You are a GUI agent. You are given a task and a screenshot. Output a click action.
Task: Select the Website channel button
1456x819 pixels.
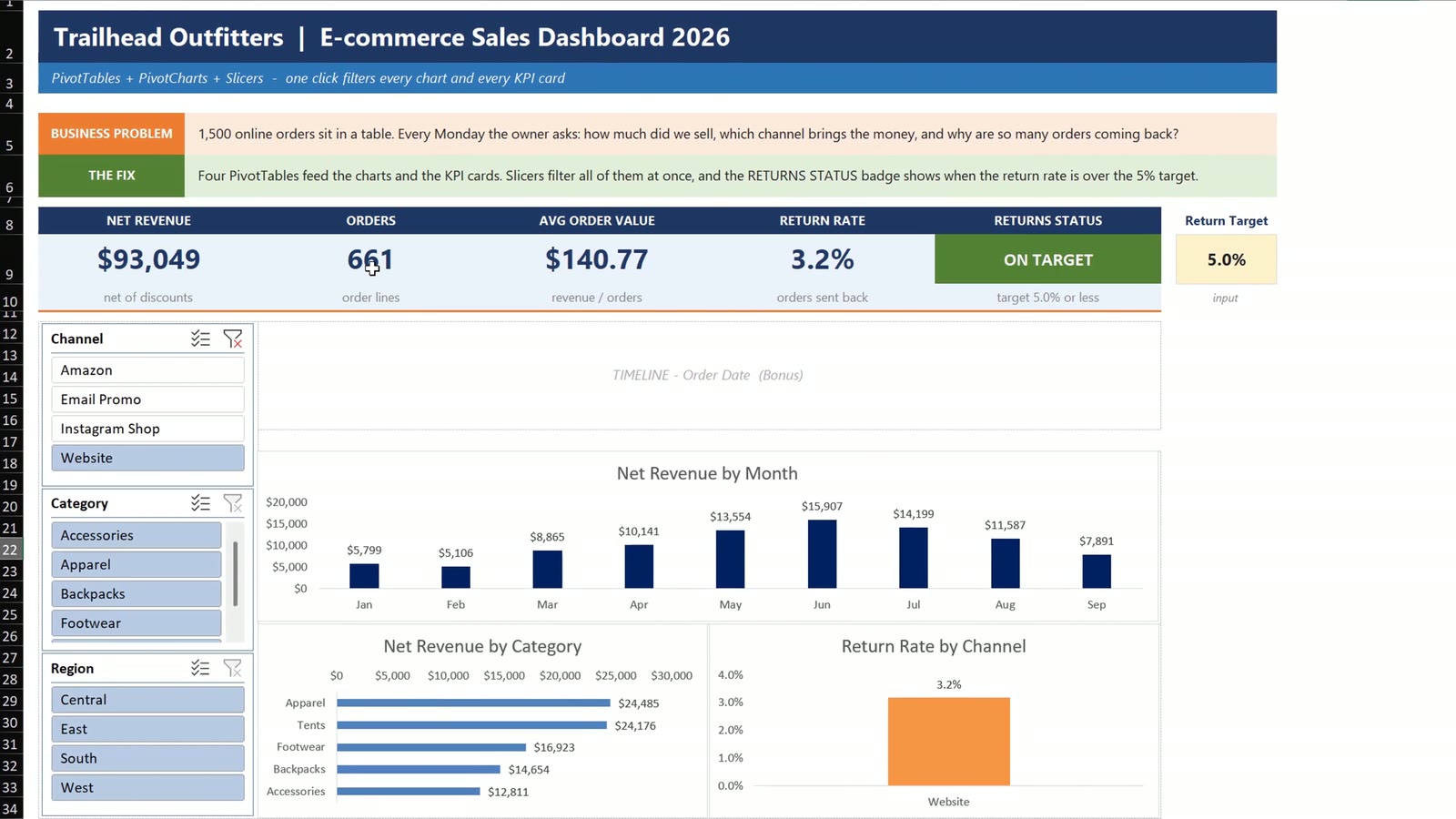147,458
